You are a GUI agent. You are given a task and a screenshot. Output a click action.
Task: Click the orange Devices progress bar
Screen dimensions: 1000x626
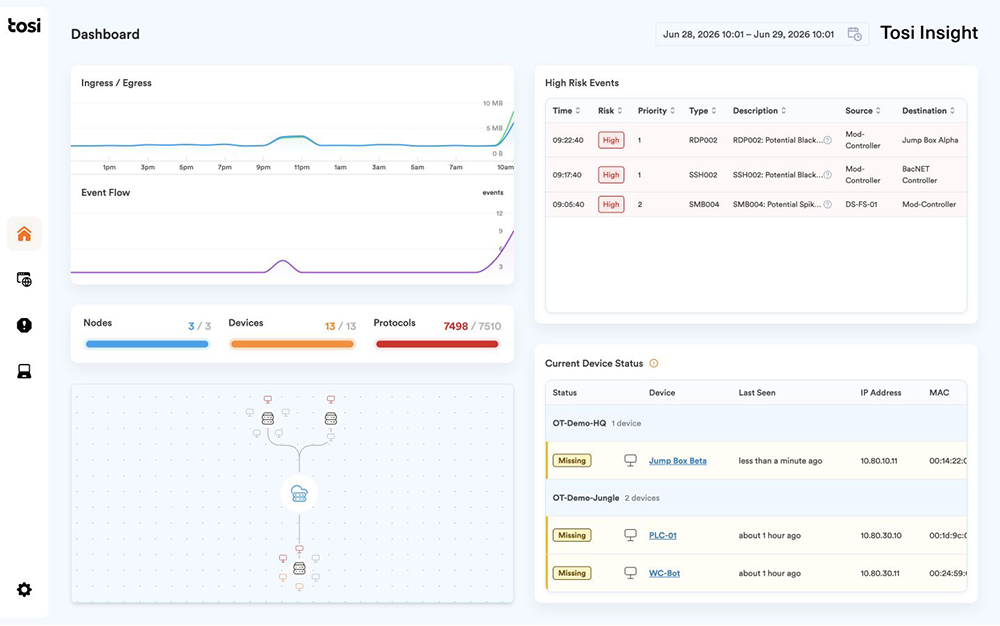click(x=292, y=344)
